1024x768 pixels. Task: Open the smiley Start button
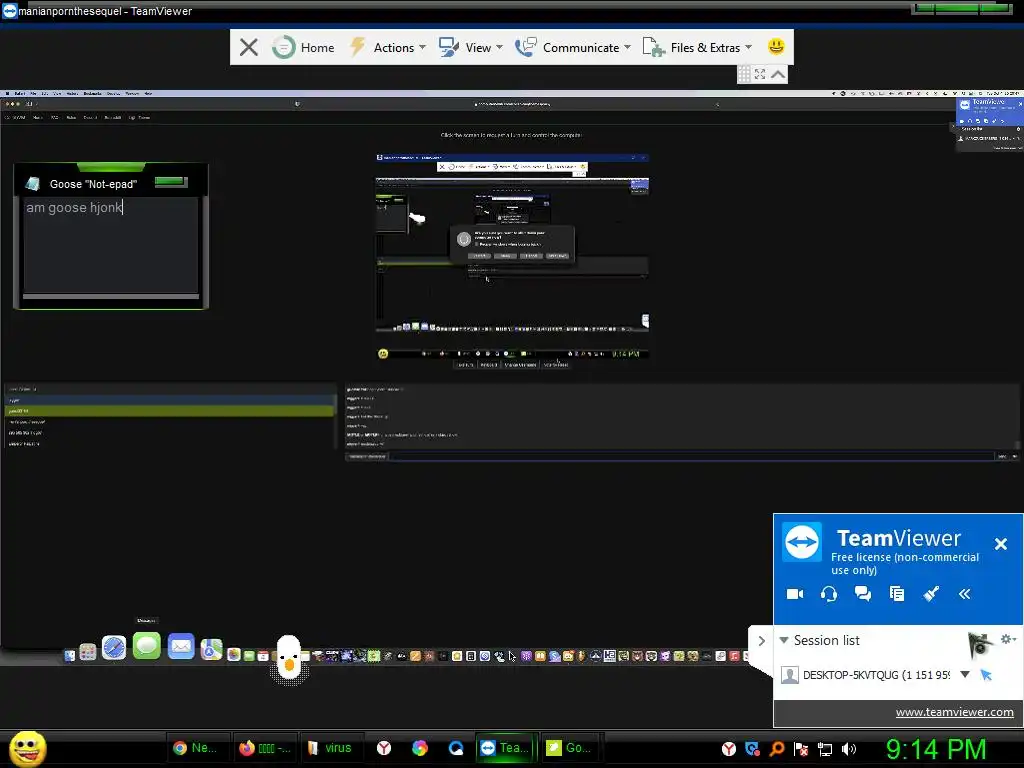27,748
